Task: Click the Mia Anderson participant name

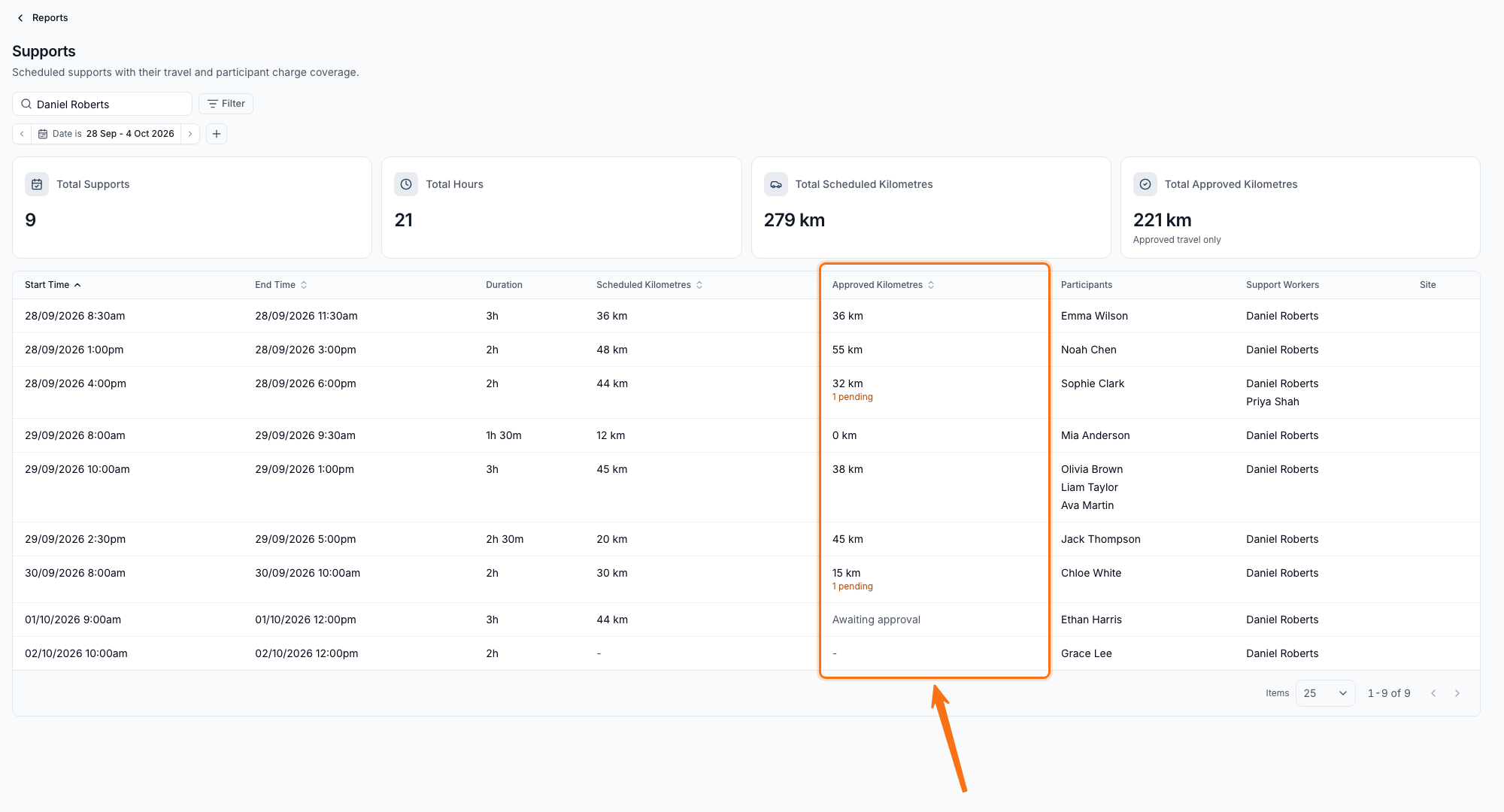Action: point(1095,435)
